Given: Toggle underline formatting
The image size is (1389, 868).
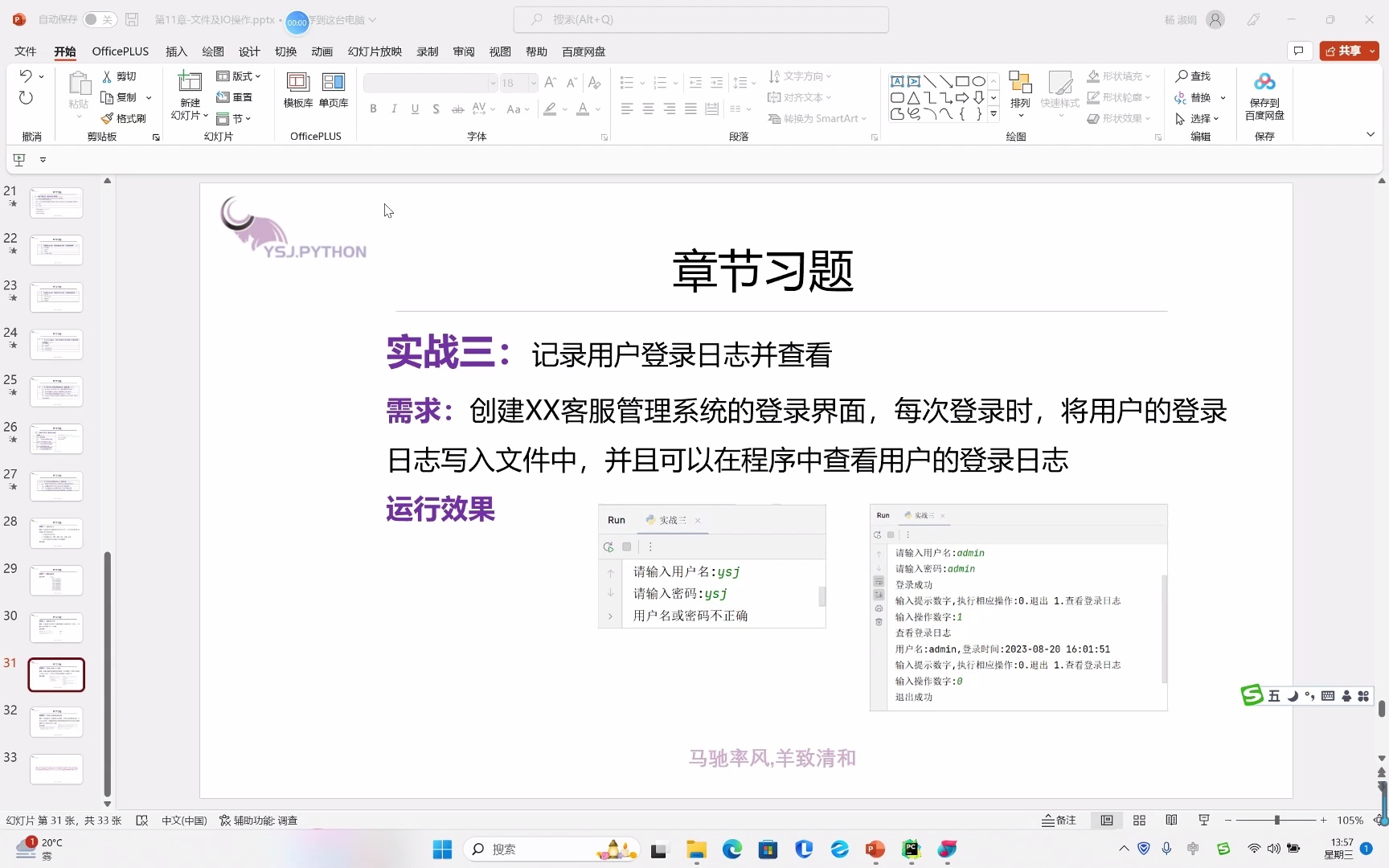Looking at the screenshot, I should tap(415, 108).
